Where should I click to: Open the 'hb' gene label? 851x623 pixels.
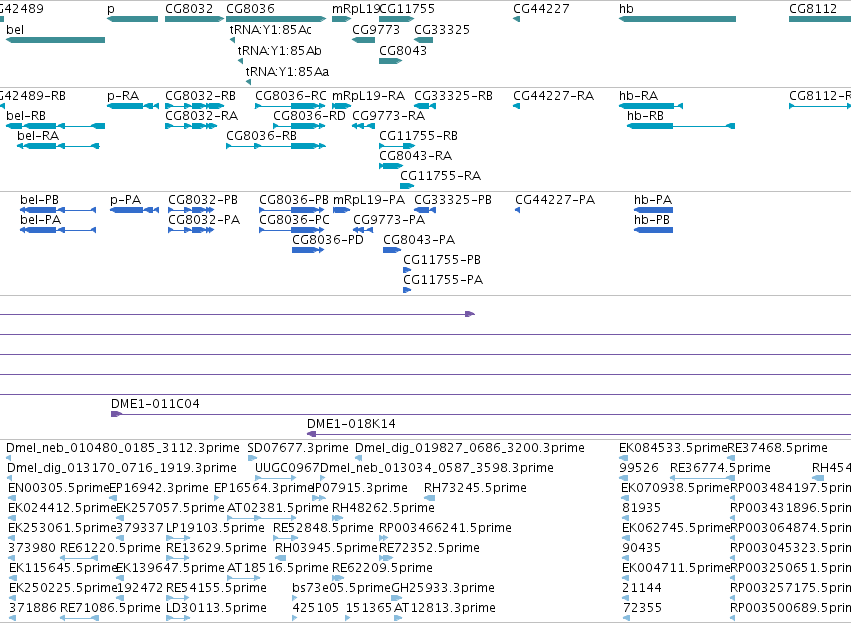pyautogui.click(x=626, y=9)
